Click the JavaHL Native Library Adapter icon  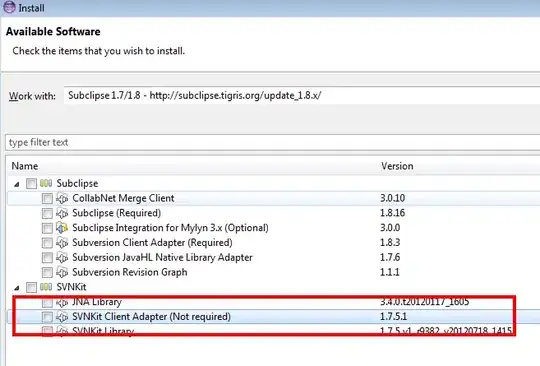(x=62, y=257)
